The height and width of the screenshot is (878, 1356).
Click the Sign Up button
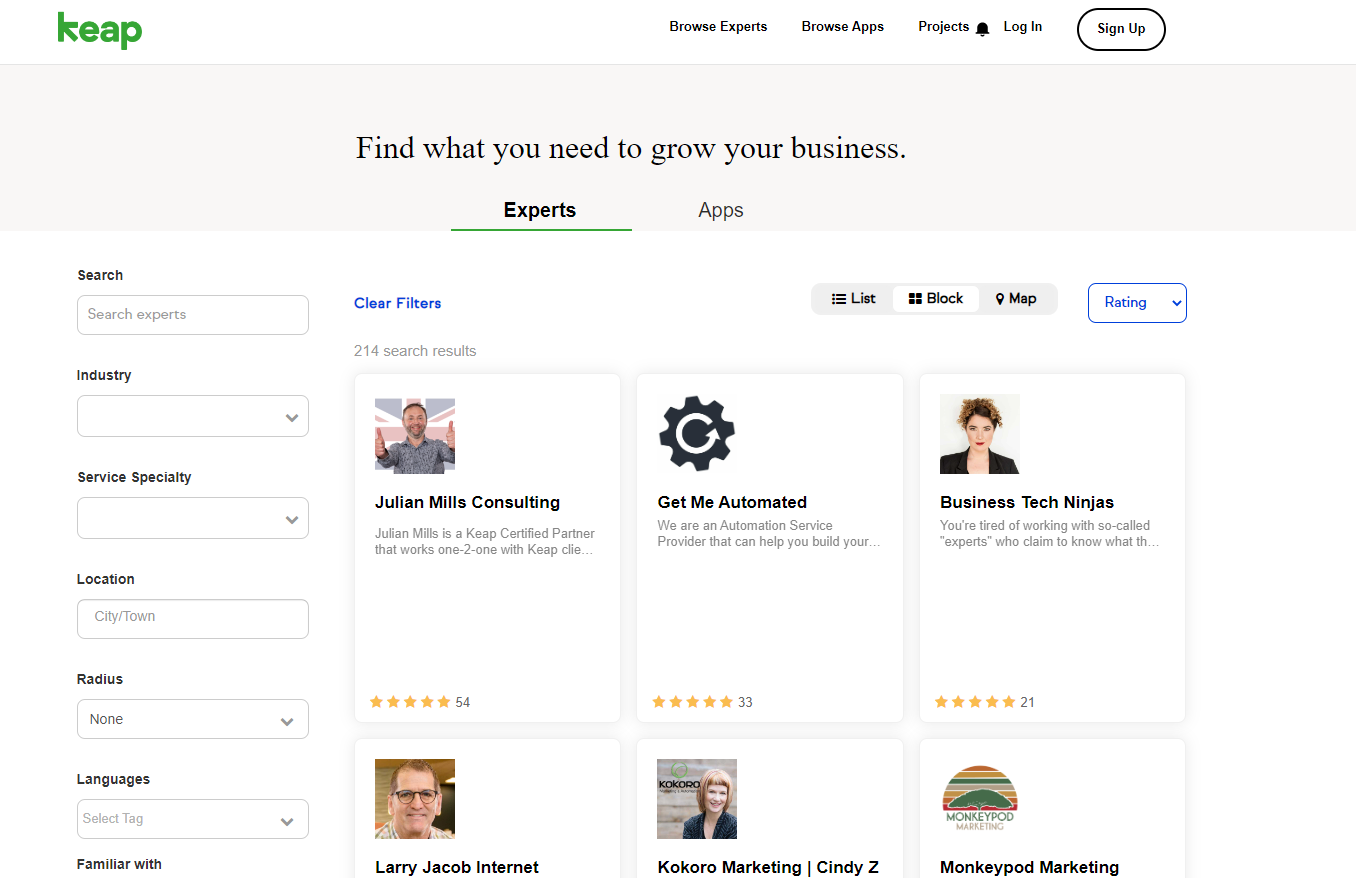[x=1121, y=29]
